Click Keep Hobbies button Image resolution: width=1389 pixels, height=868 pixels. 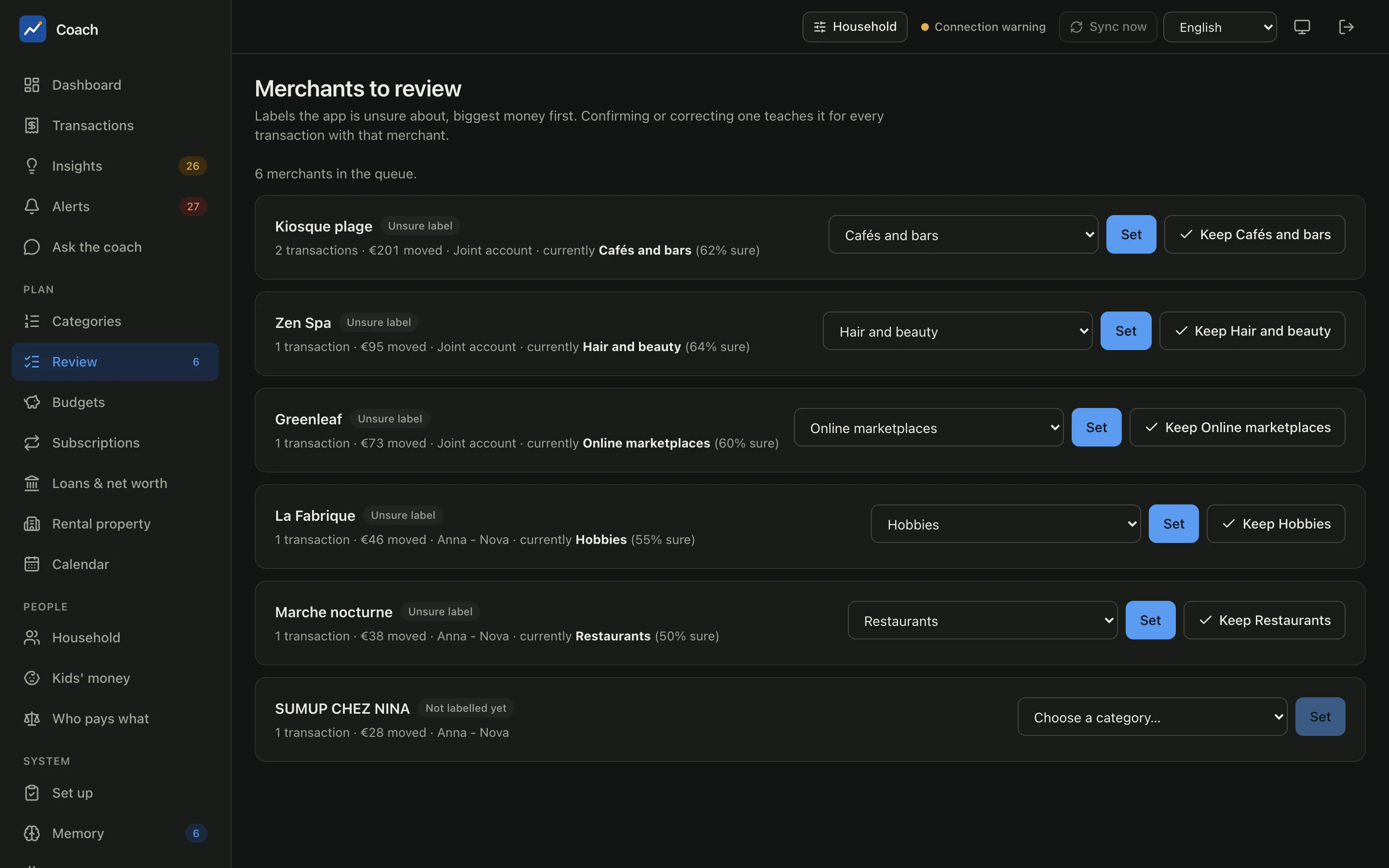1275,524
